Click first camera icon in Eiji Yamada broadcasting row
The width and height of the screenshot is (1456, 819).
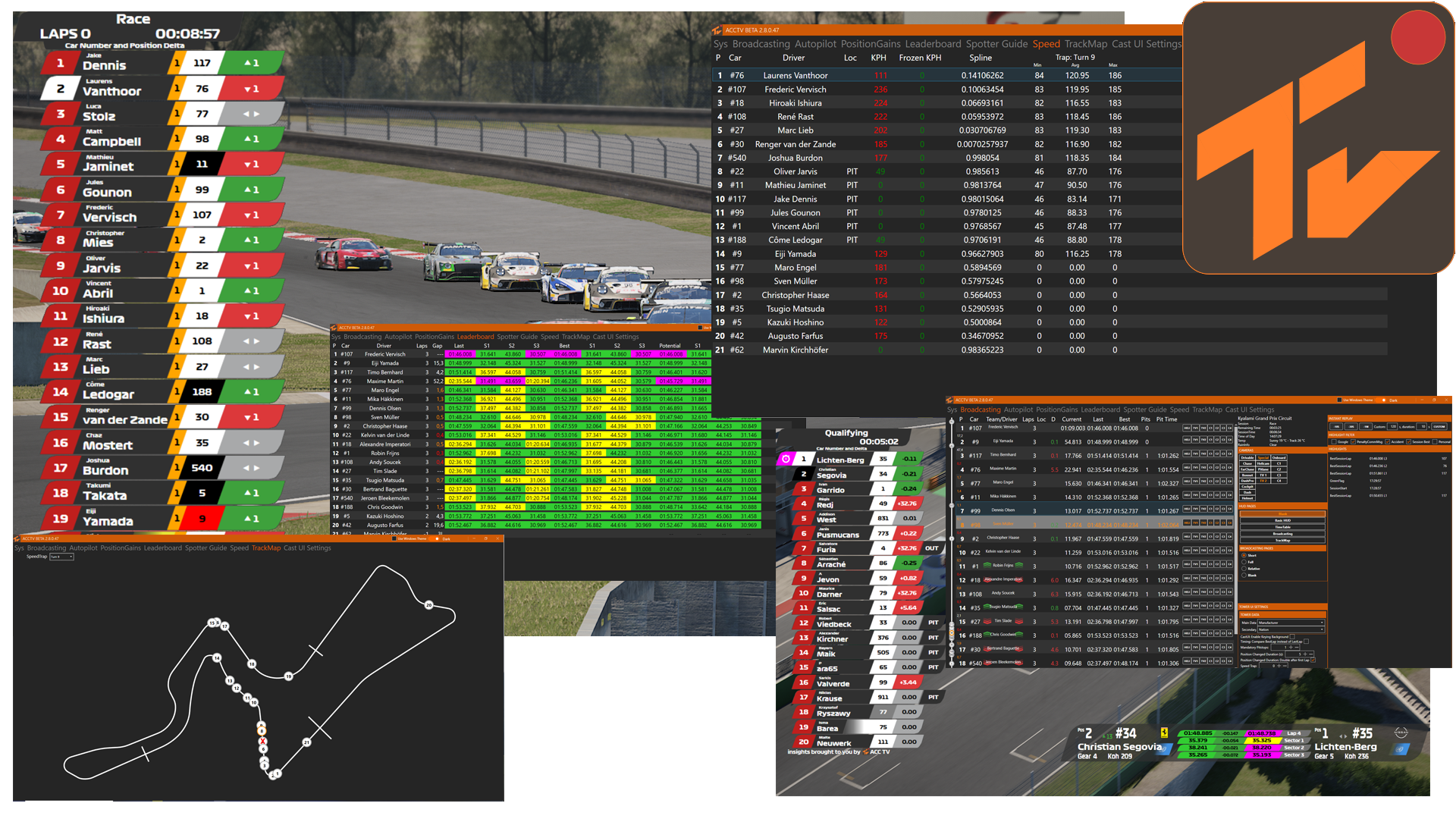click(x=1187, y=439)
